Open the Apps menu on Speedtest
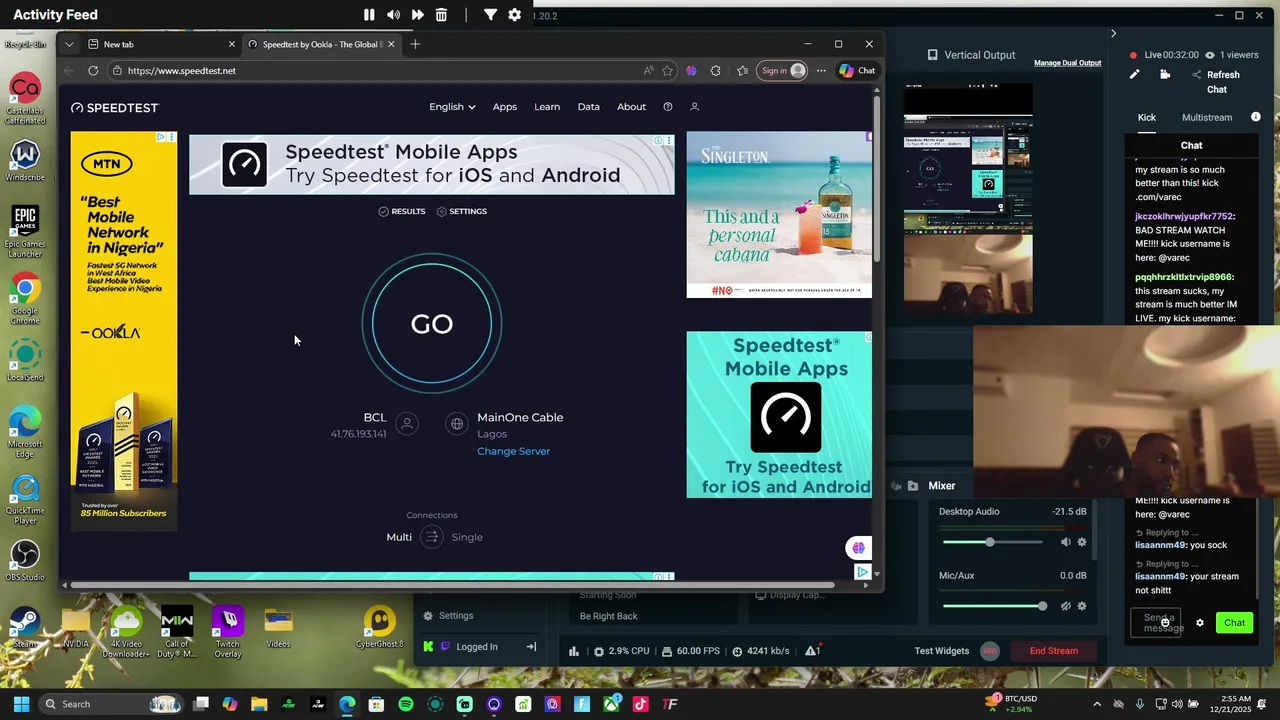Screen dimensions: 1280x720 (x=505, y=107)
